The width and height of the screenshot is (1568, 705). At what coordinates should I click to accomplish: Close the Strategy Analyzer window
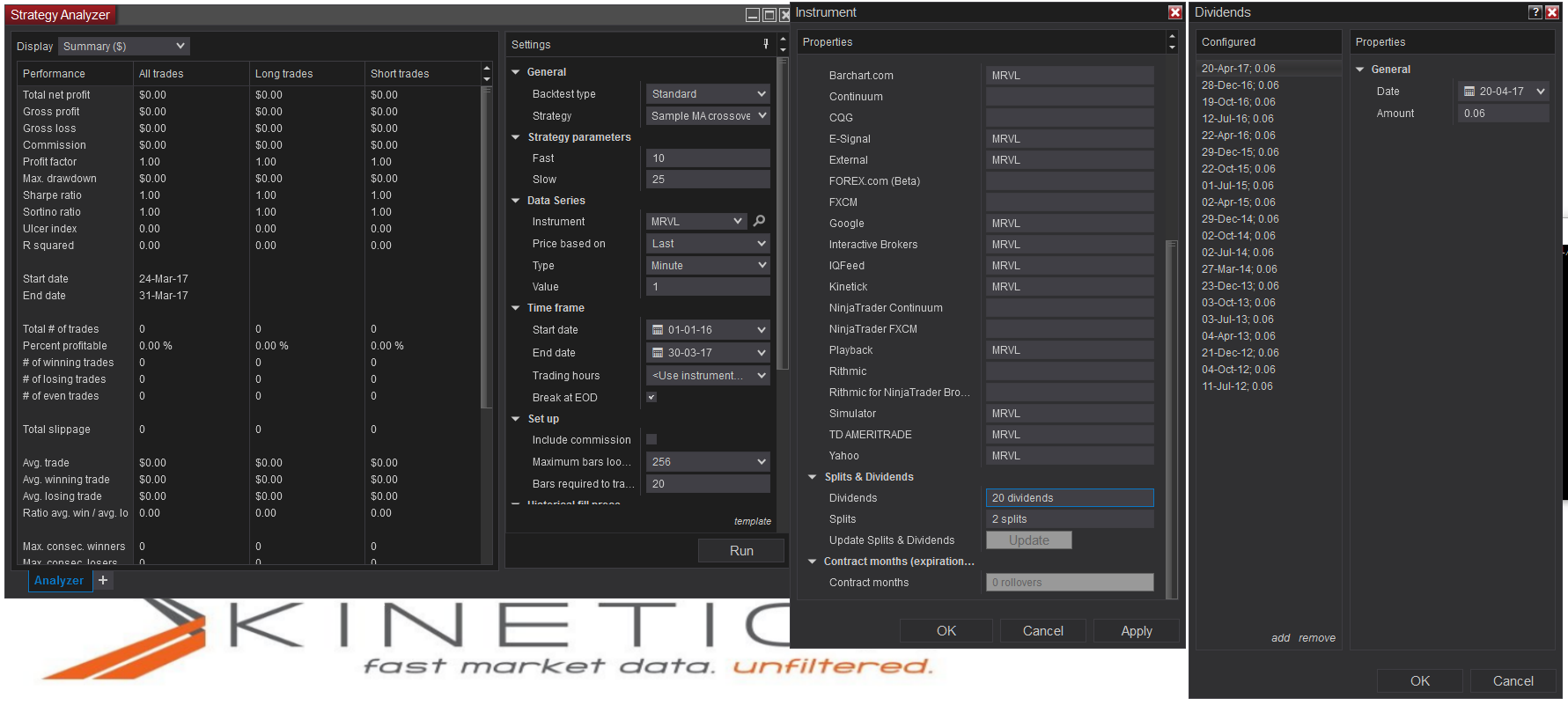tap(784, 15)
